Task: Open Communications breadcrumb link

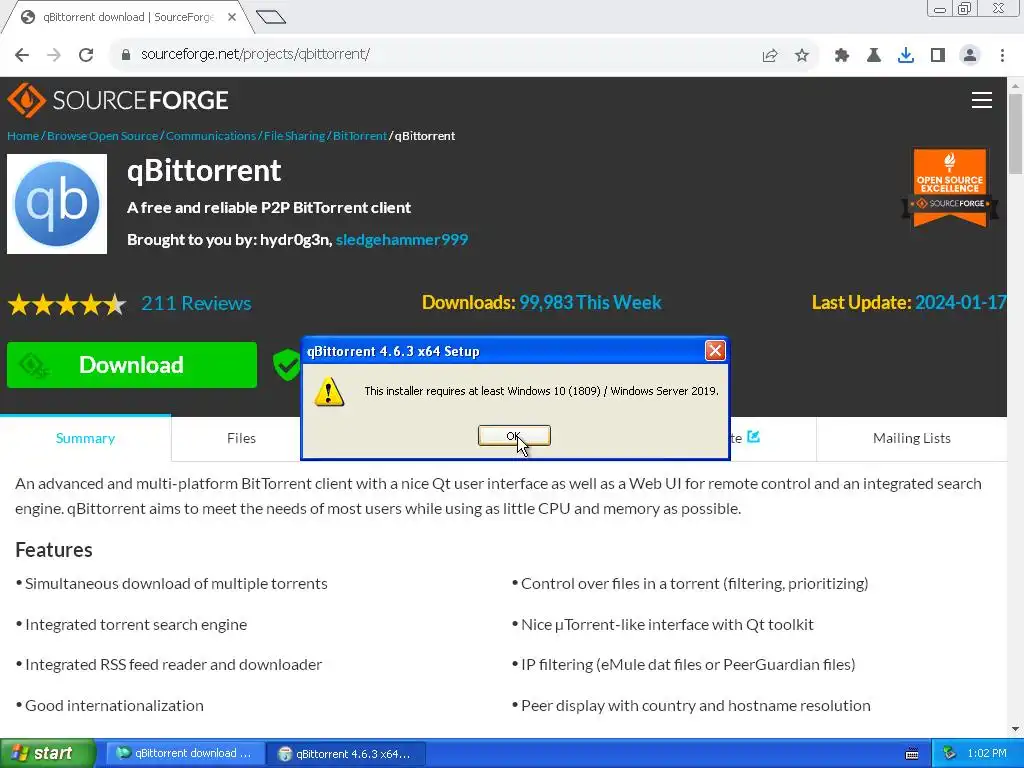Action: (211, 136)
